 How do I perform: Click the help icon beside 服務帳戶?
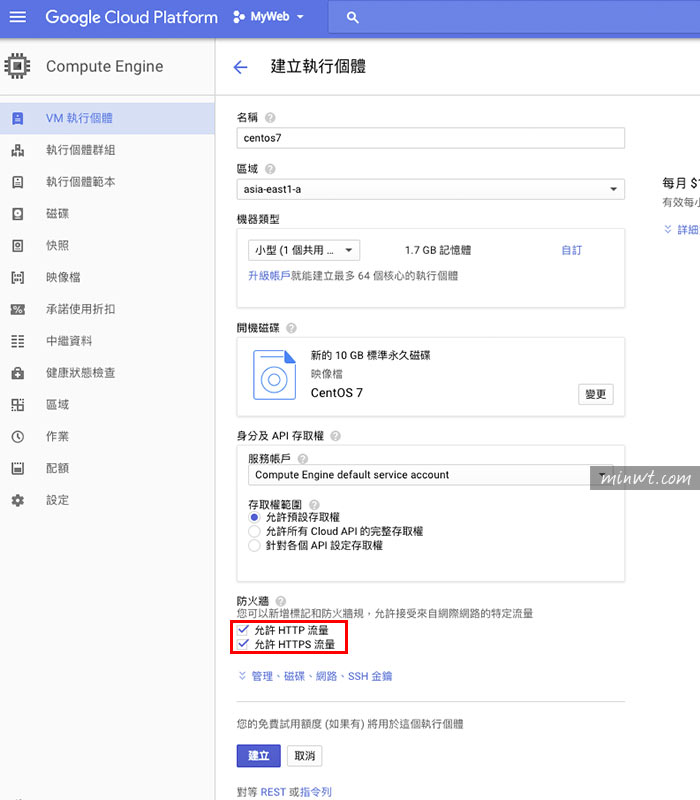pyautogui.click(x=303, y=459)
